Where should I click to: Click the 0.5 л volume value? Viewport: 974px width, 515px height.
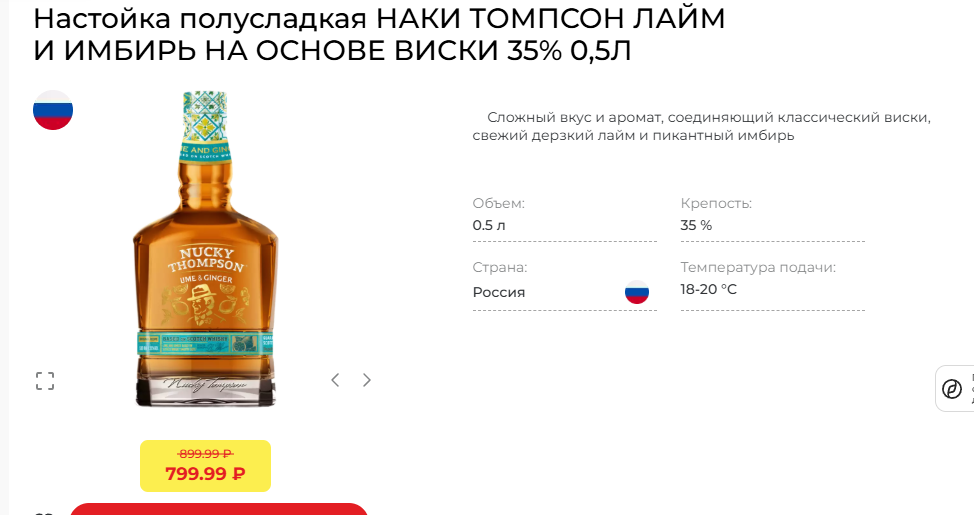point(489,225)
